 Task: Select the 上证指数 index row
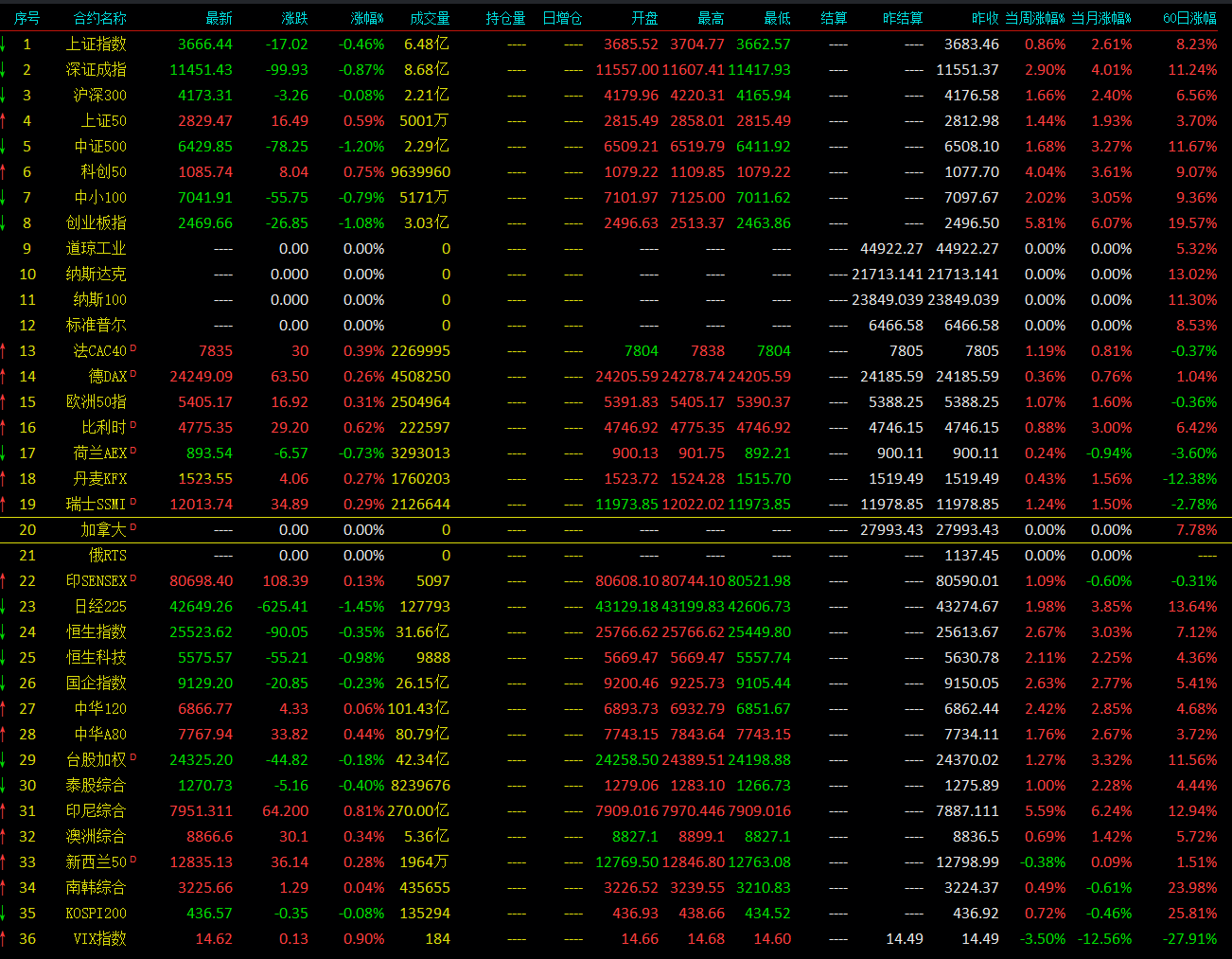pos(96,44)
